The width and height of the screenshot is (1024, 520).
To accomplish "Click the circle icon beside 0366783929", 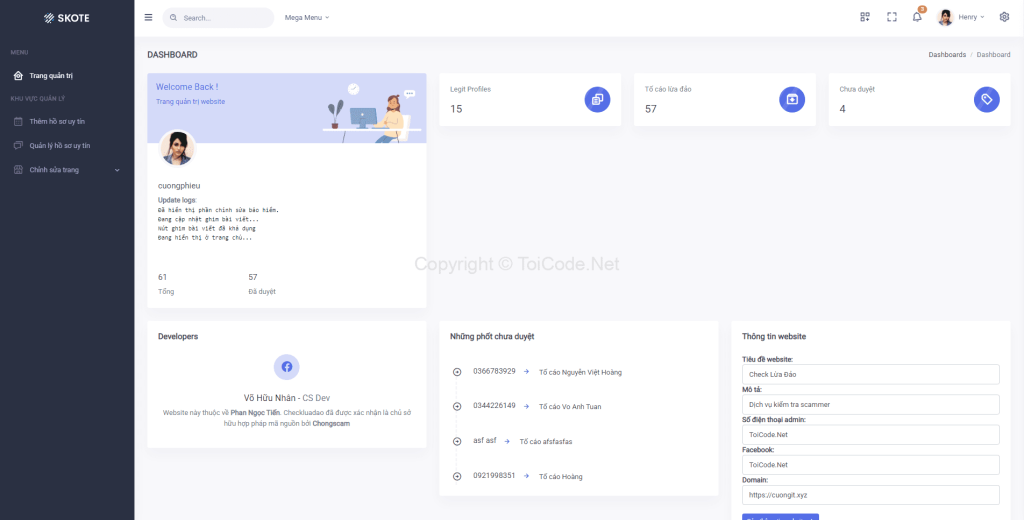I will 457,372.
